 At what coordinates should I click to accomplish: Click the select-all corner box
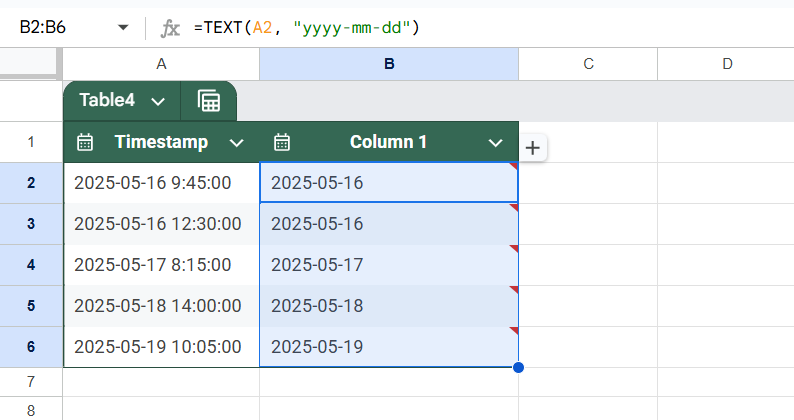(28, 62)
